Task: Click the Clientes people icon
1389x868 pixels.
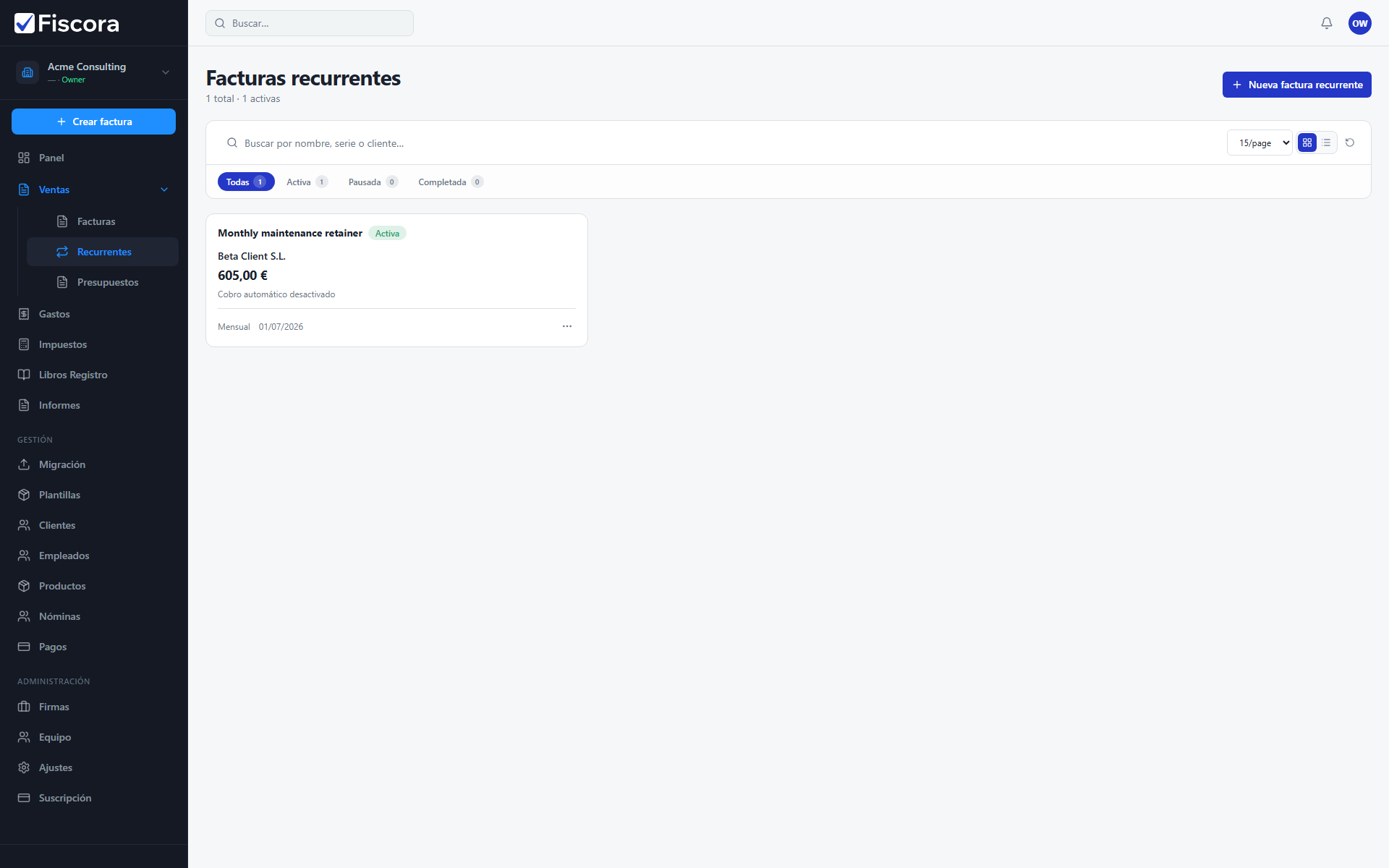Action: point(24,525)
